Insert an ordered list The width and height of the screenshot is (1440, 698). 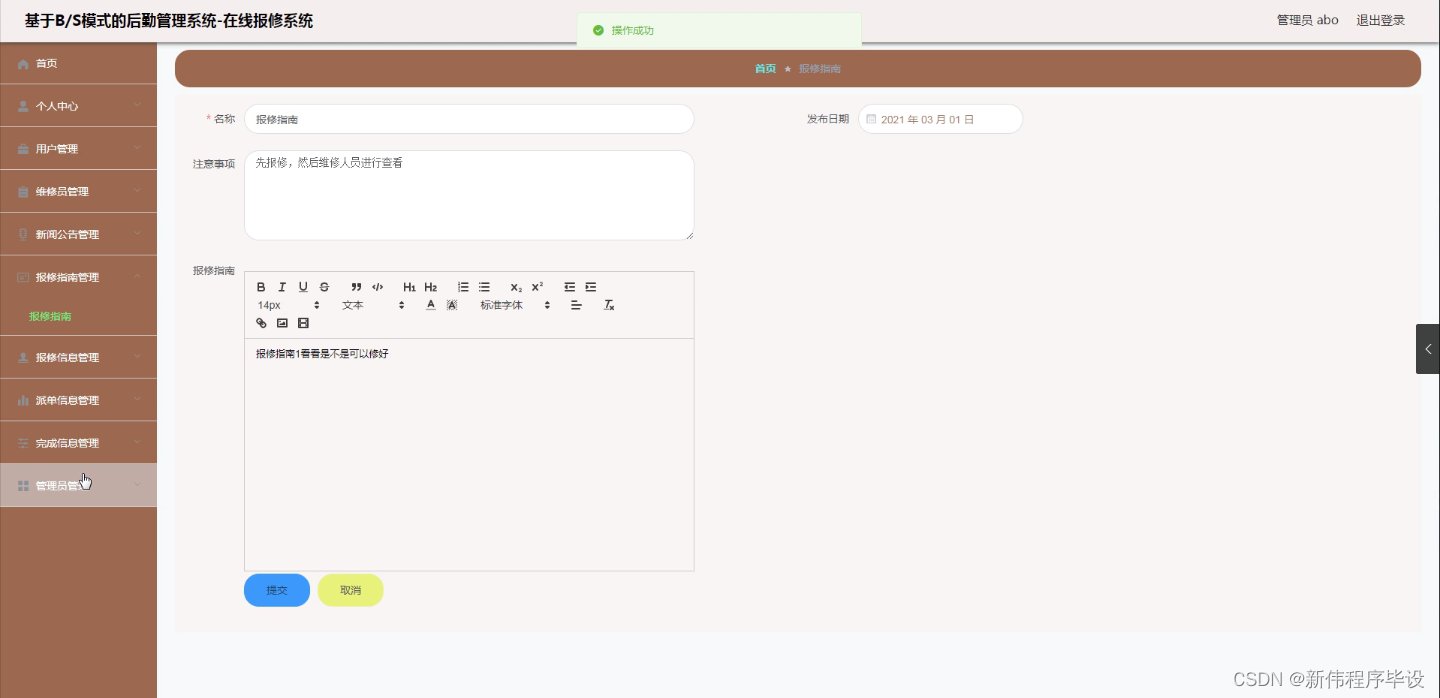click(462, 287)
